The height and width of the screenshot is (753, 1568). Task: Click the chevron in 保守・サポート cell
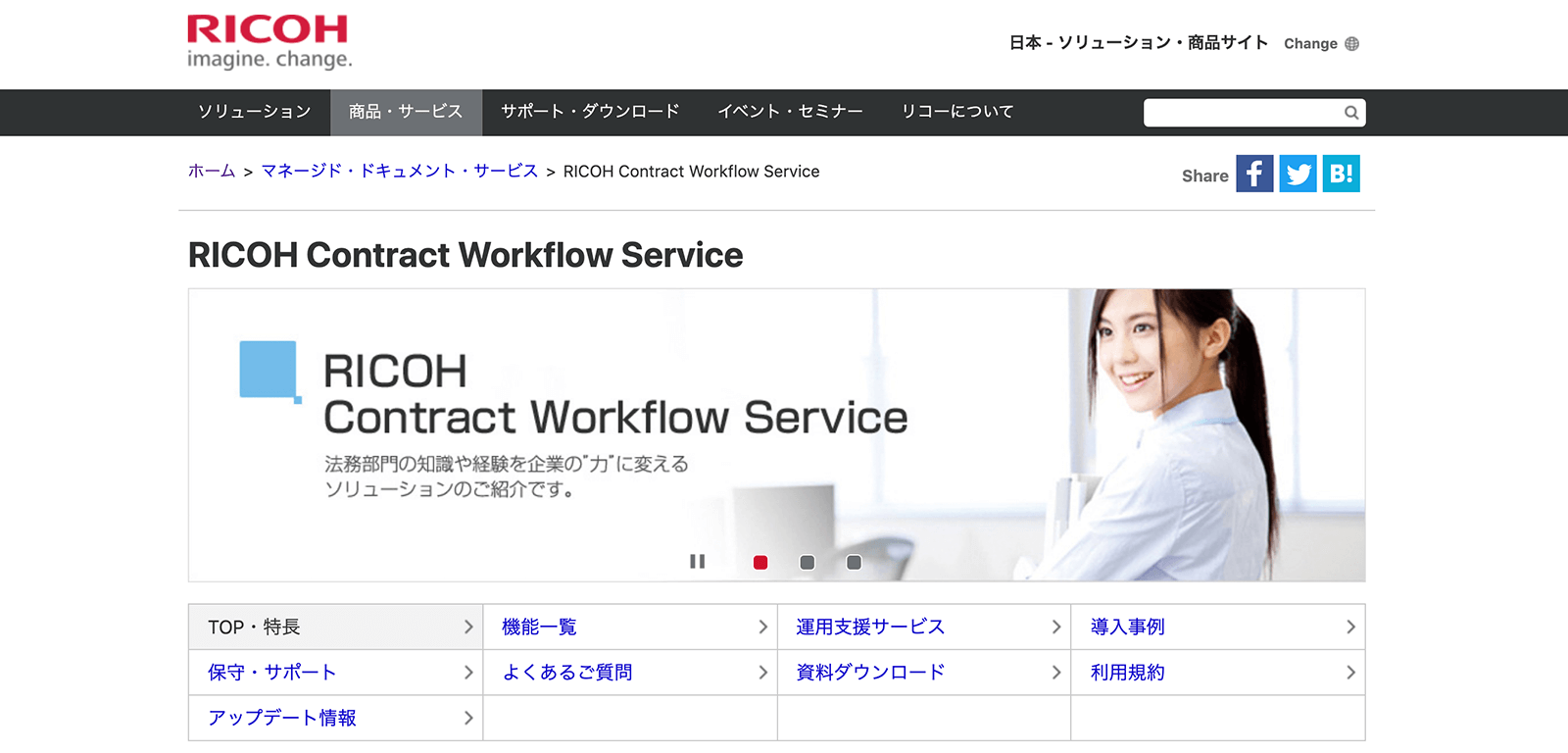(x=468, y=672)
